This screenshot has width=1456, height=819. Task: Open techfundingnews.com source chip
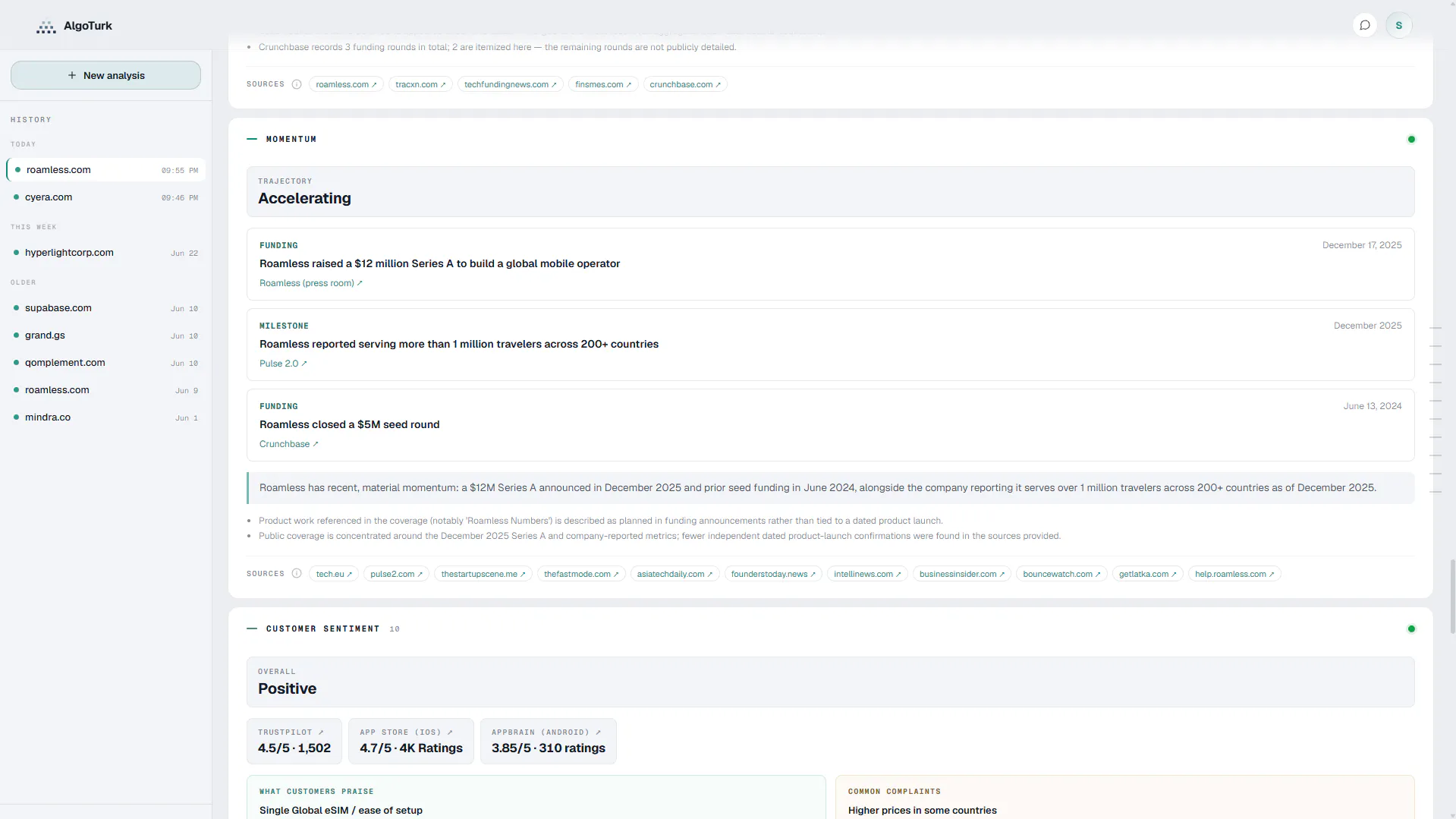tap(510, 84)
